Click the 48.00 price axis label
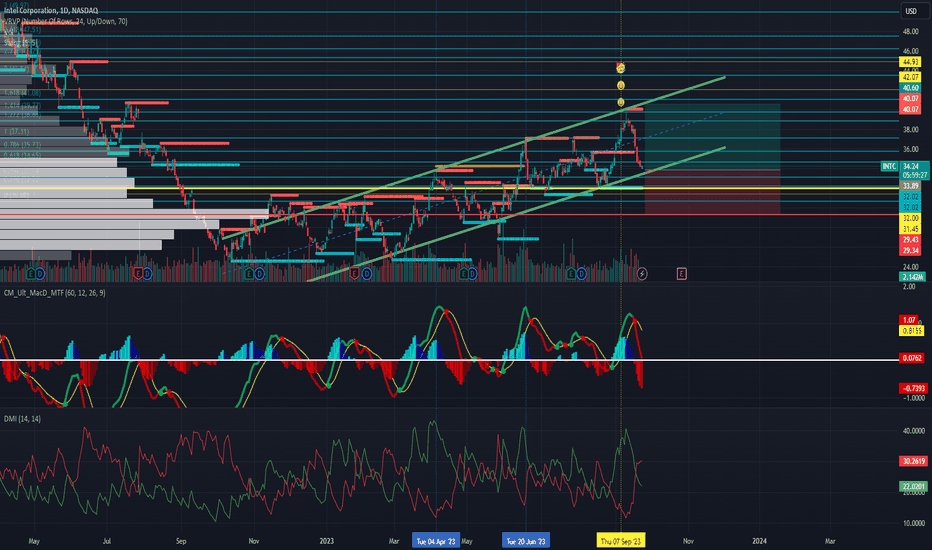 pos(911,32)
